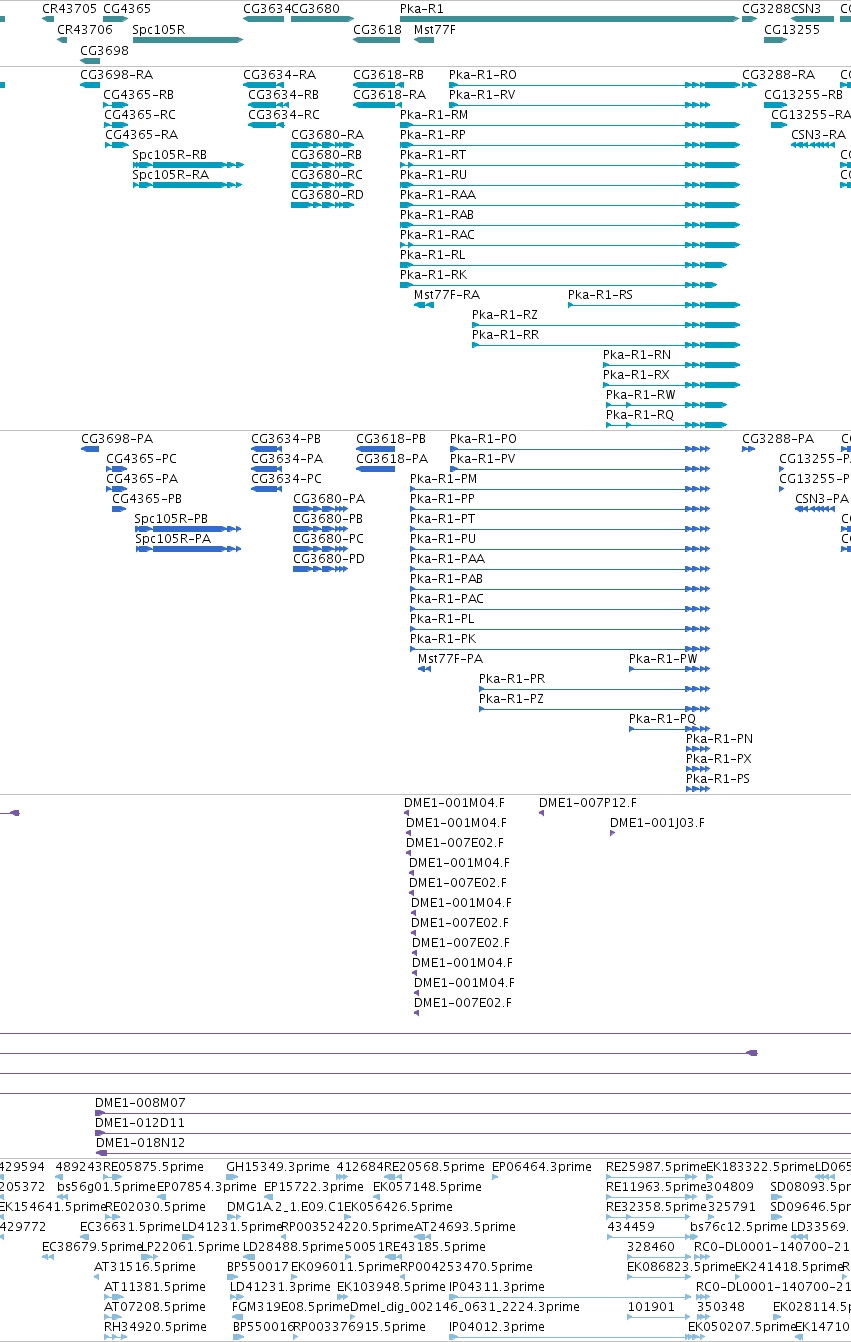Viewport: 851px width, 1342px height.
Task: Open the CSN3 gene label
Action: tap(806, 9)
